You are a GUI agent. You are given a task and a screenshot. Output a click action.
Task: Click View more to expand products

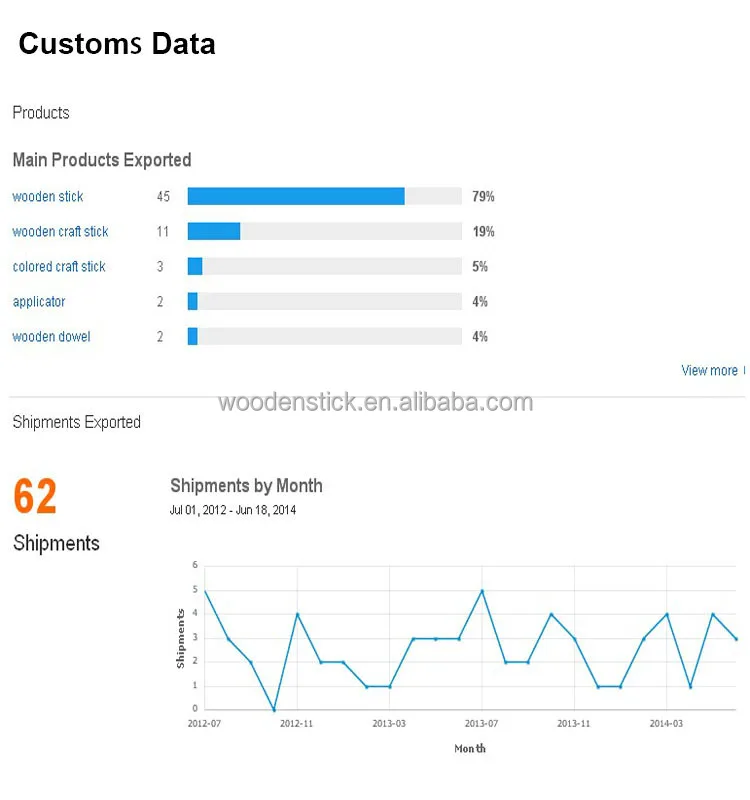point(710,370)
